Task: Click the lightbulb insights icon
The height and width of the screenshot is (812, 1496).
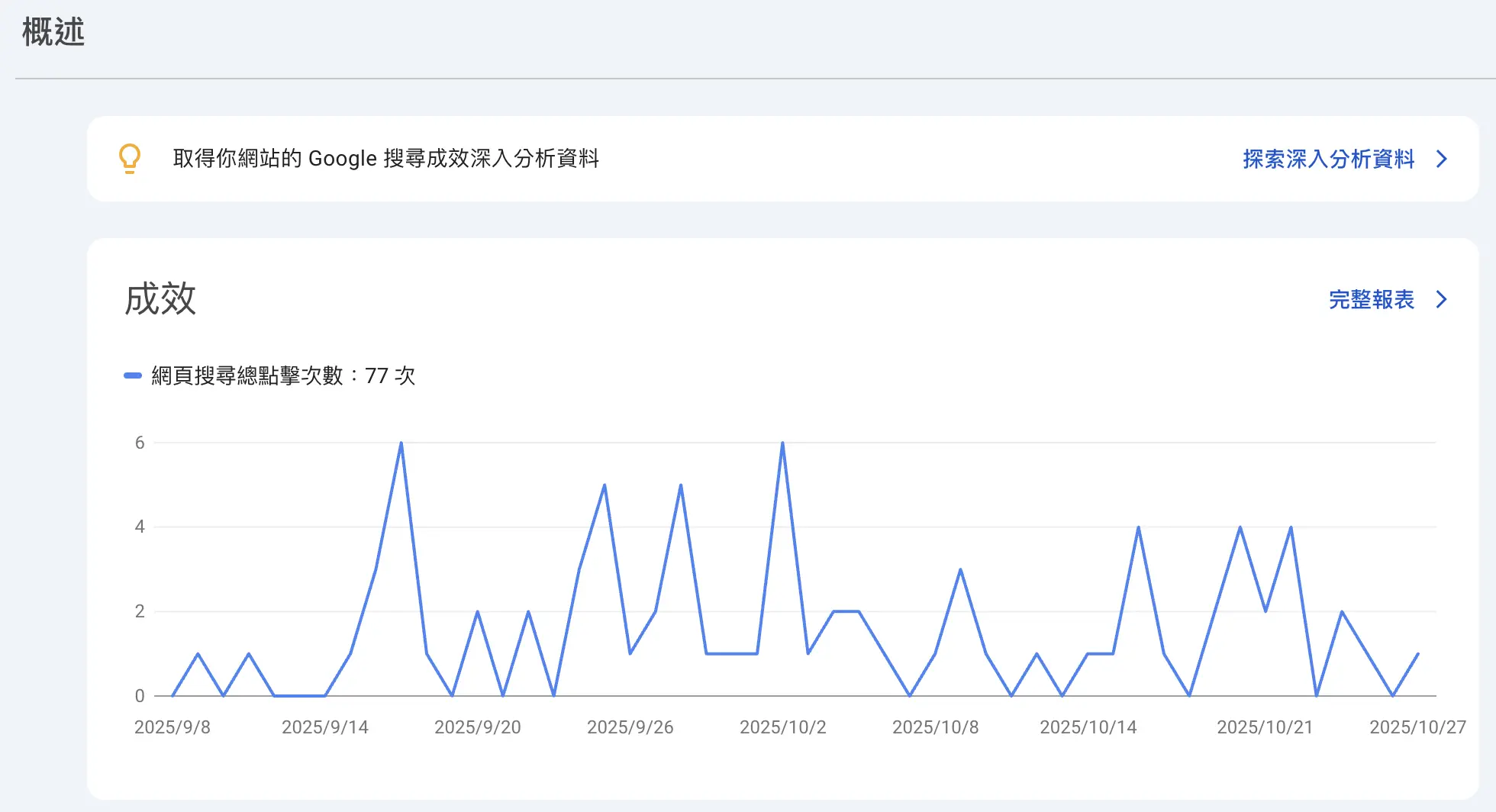Action: coord(130,159)
